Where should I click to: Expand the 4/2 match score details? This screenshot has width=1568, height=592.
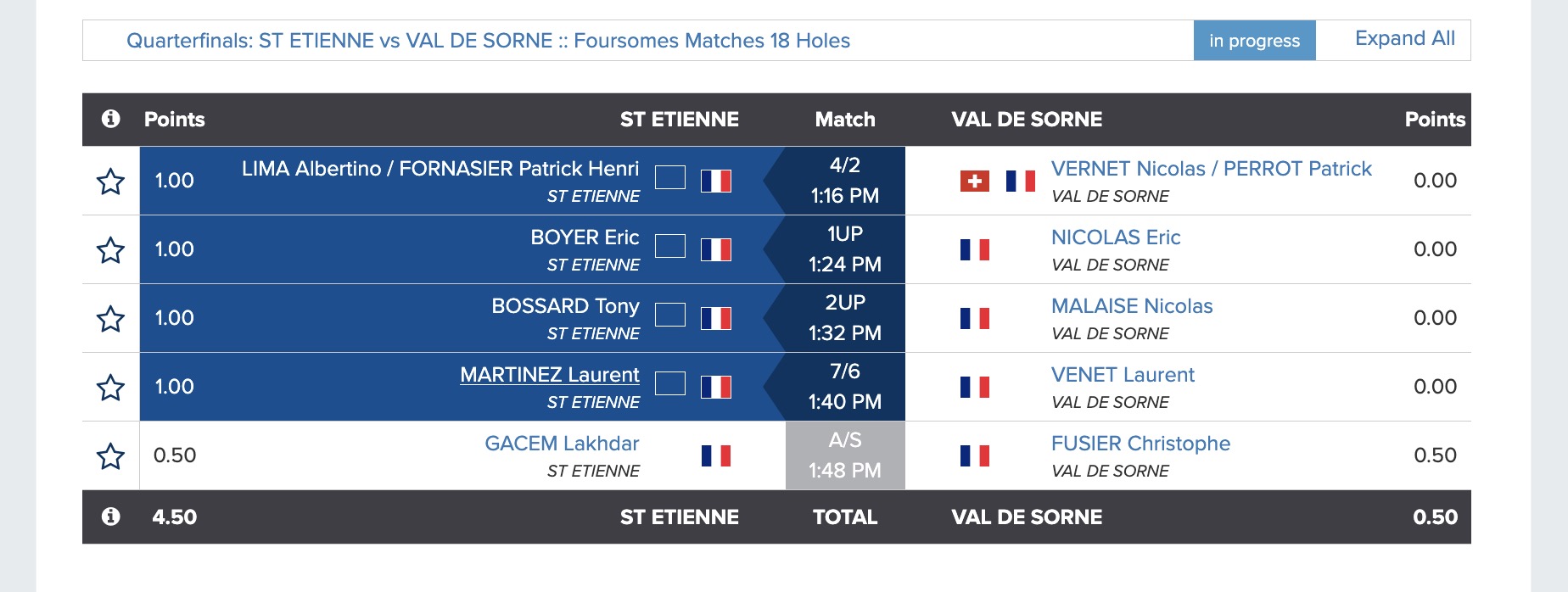[844, 181]
